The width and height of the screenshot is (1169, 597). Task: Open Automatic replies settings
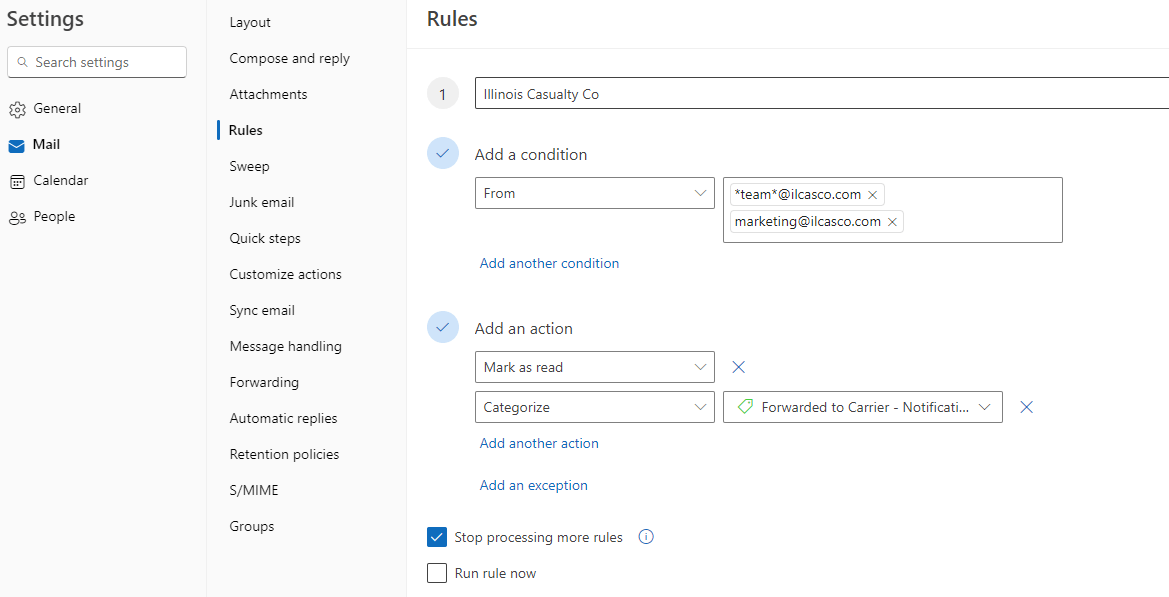283,418
